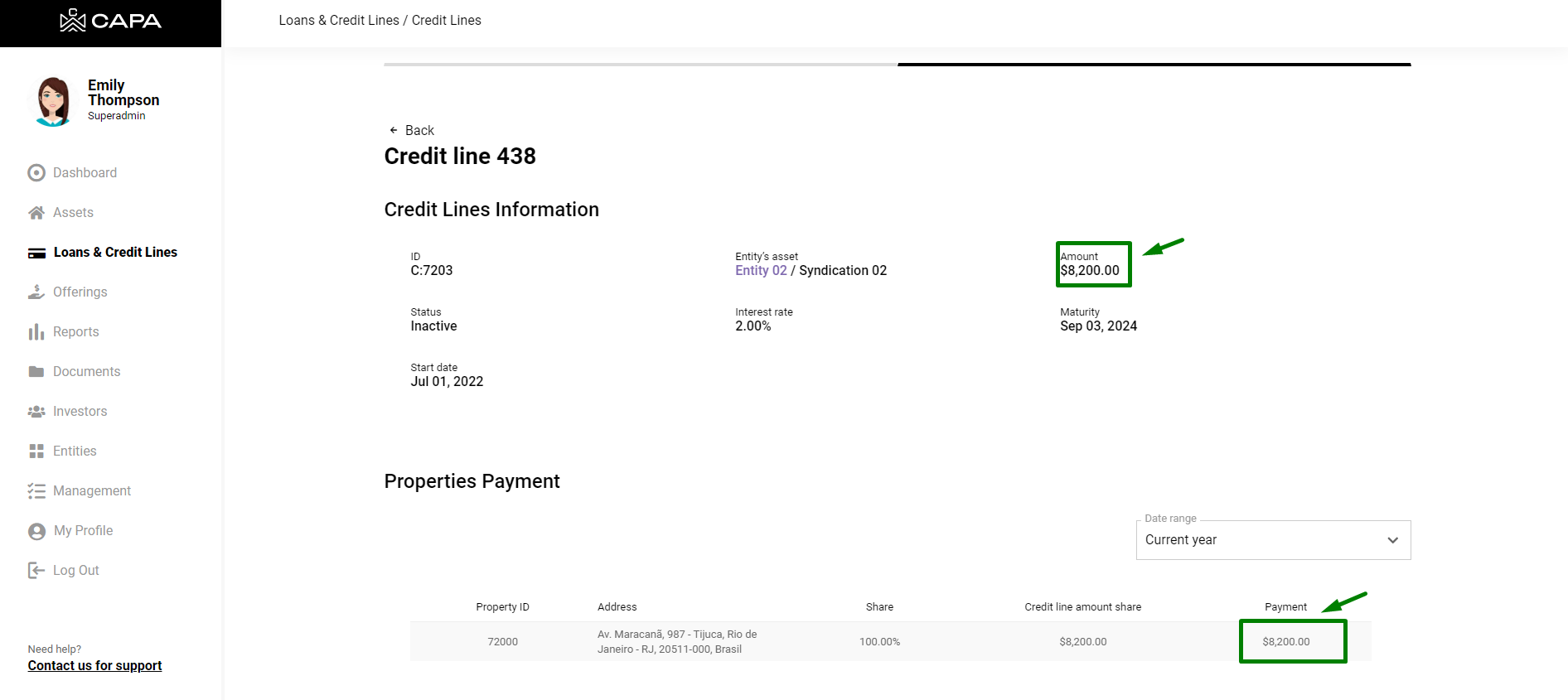Click the Share column header
The height and width of the screenshot is (700, 1568).
click(x=879, y=606)
